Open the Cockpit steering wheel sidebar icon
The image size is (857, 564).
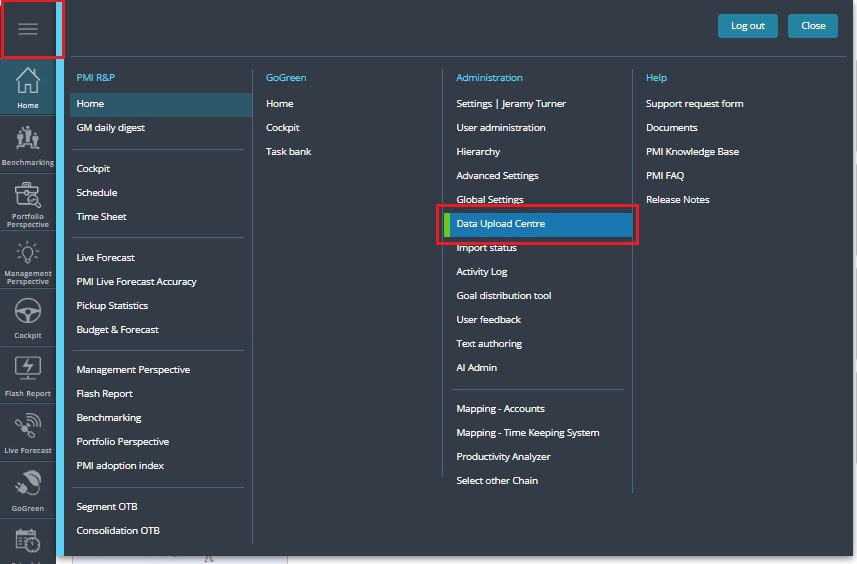click(28, 319)
